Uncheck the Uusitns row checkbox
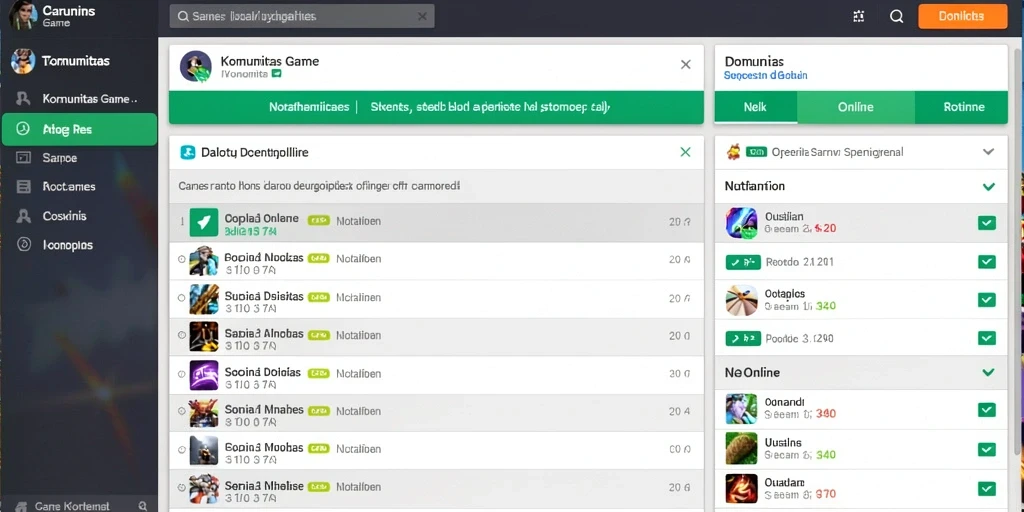1024x512 pixels. tap(986, 449)
